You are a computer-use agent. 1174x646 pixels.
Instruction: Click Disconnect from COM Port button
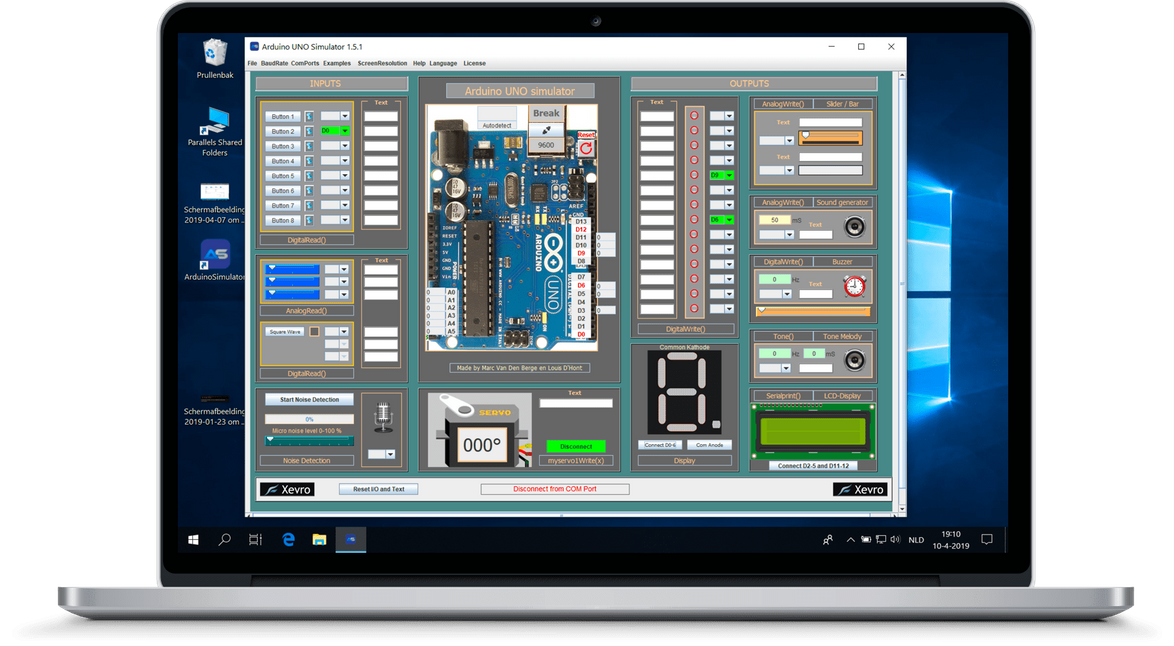click(555, 490)
